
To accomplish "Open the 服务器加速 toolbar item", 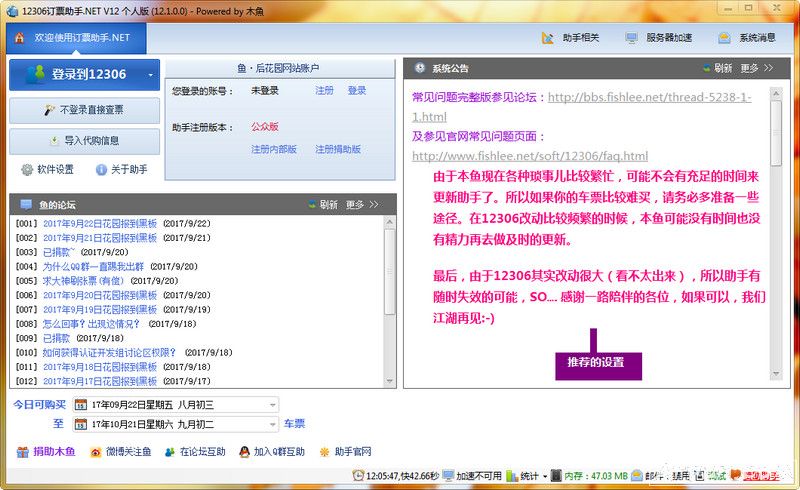I will tap(659, 38).
